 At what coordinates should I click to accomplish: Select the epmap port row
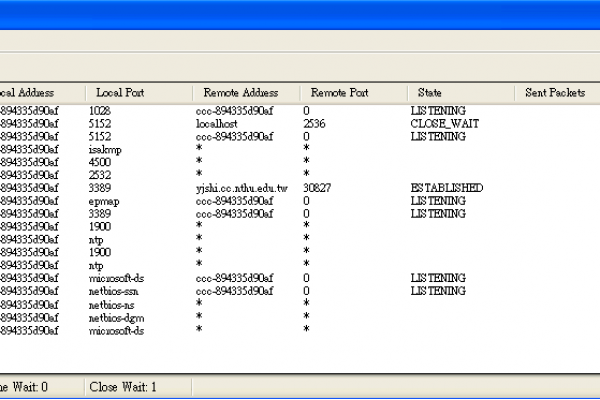[x=105, y=201]
